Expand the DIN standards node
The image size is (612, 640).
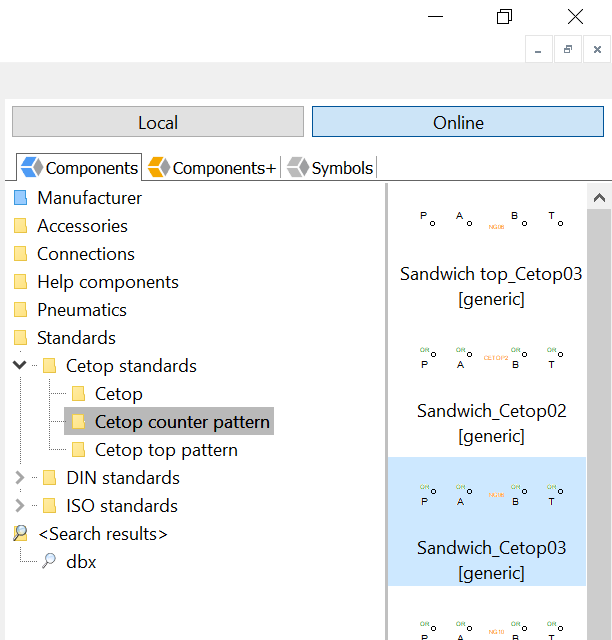coord(19,477)
